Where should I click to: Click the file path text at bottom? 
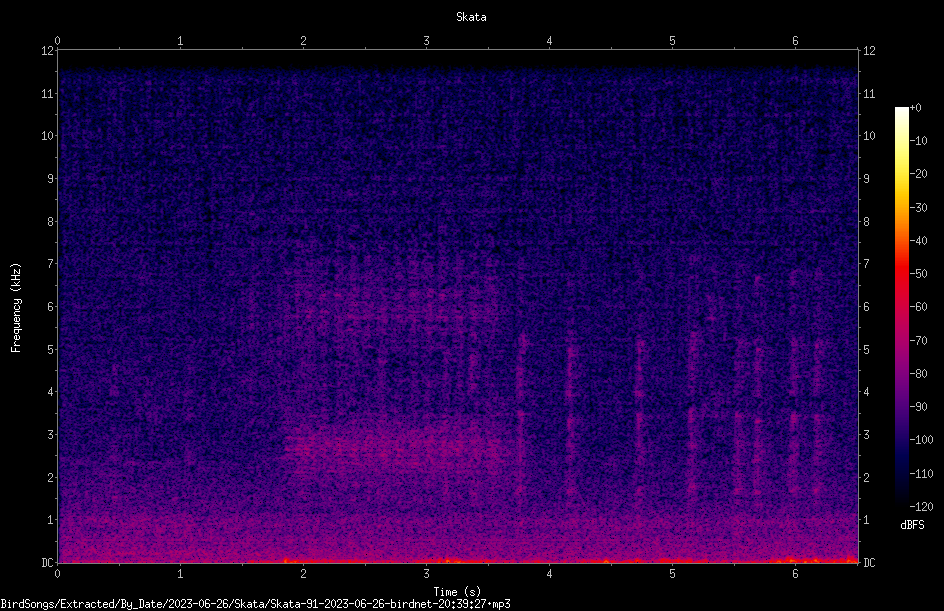pyautogui.click(x=255, y=604)
